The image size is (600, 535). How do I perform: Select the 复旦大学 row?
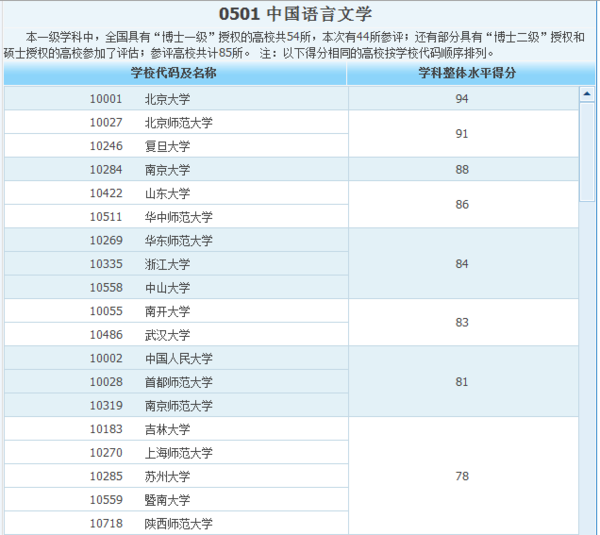[x=176, y=146]
